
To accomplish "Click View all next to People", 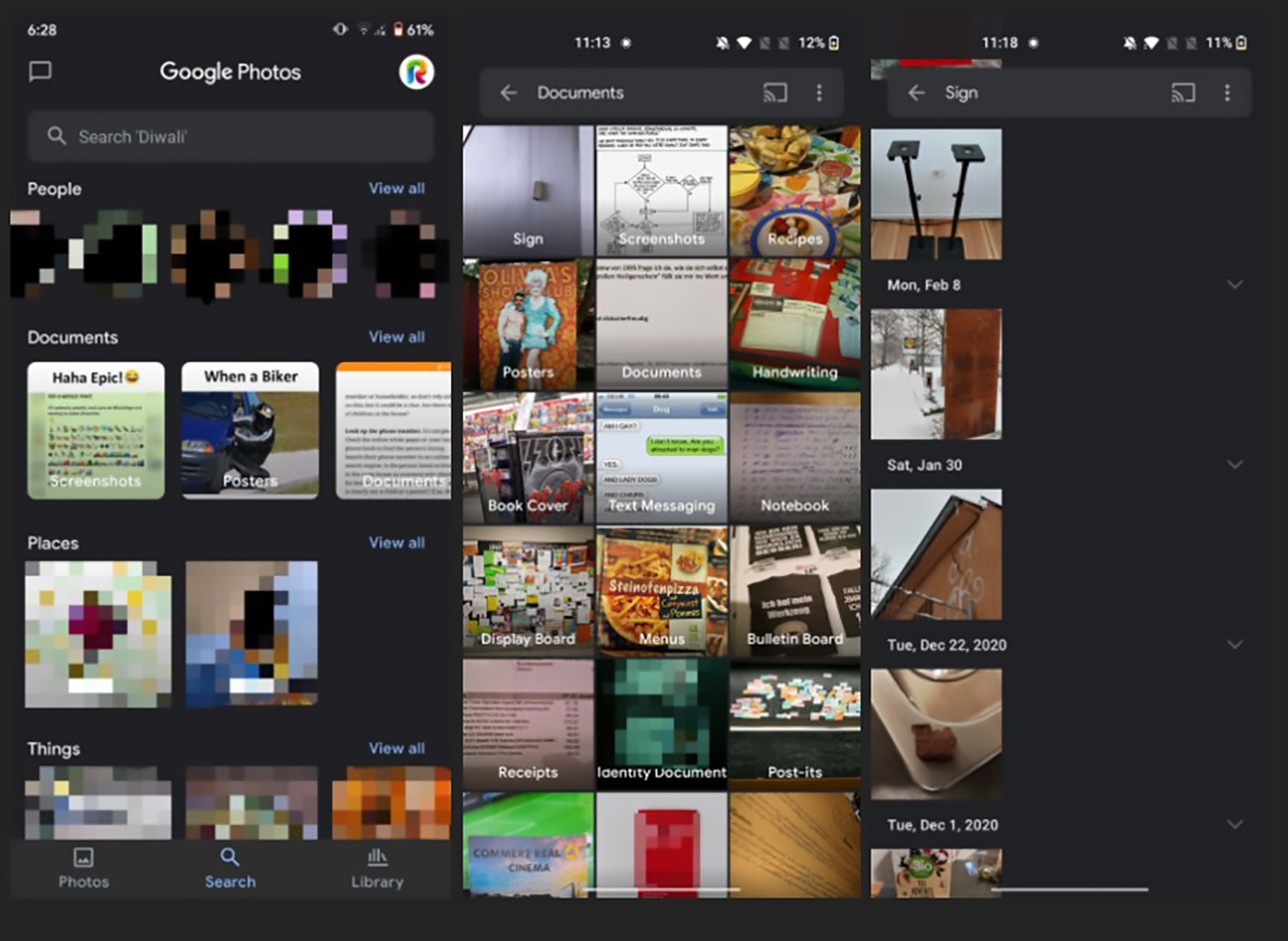I will 397,189.
